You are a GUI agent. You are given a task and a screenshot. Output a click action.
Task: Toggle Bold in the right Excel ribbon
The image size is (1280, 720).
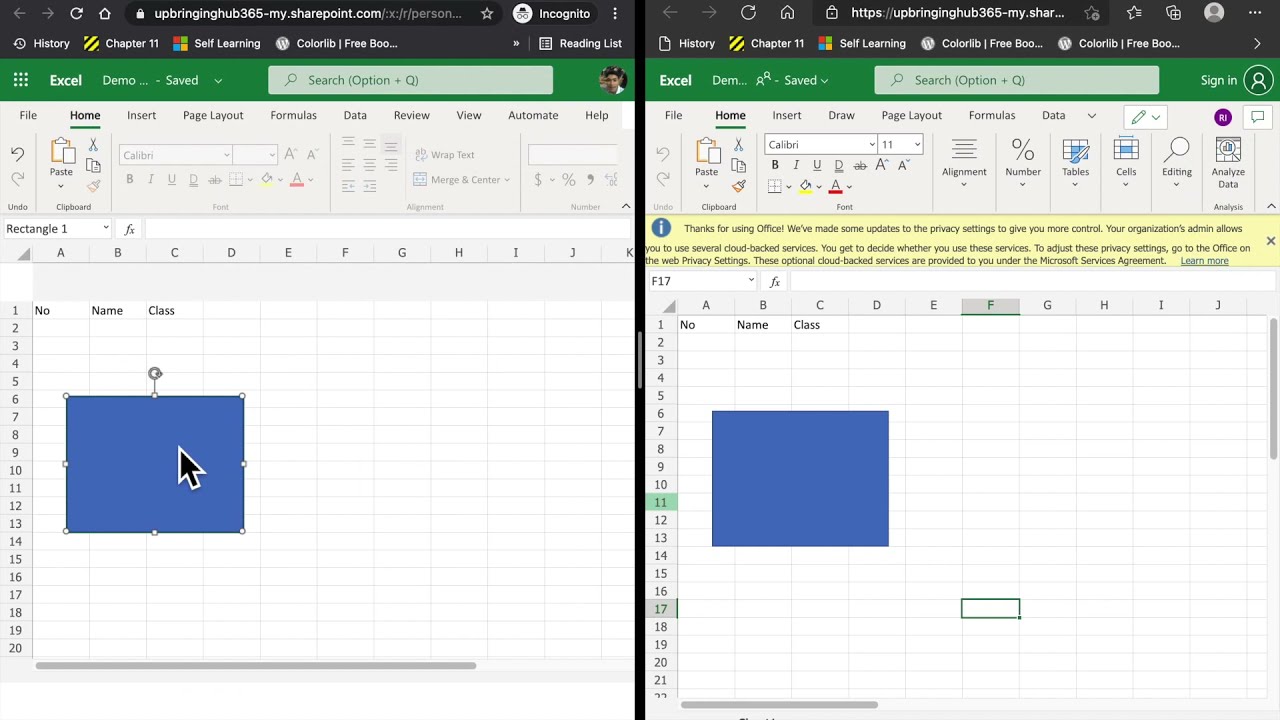(x=775, y=165)
